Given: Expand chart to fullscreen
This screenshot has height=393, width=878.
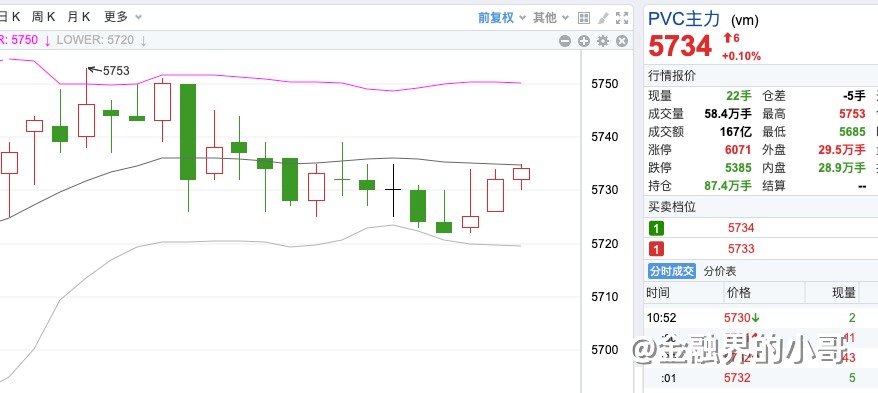Looking at the screenshot, I should tap(622, 18).
